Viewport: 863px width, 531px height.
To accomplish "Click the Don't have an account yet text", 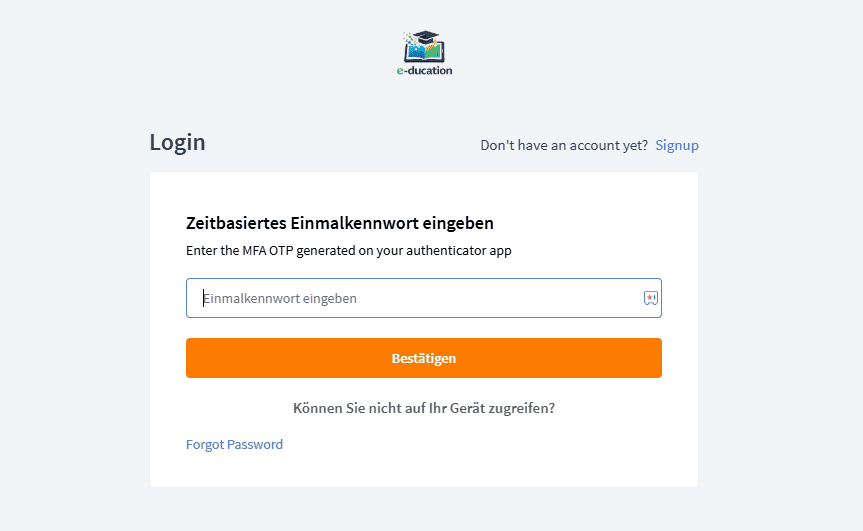I will tap(564, 145).
